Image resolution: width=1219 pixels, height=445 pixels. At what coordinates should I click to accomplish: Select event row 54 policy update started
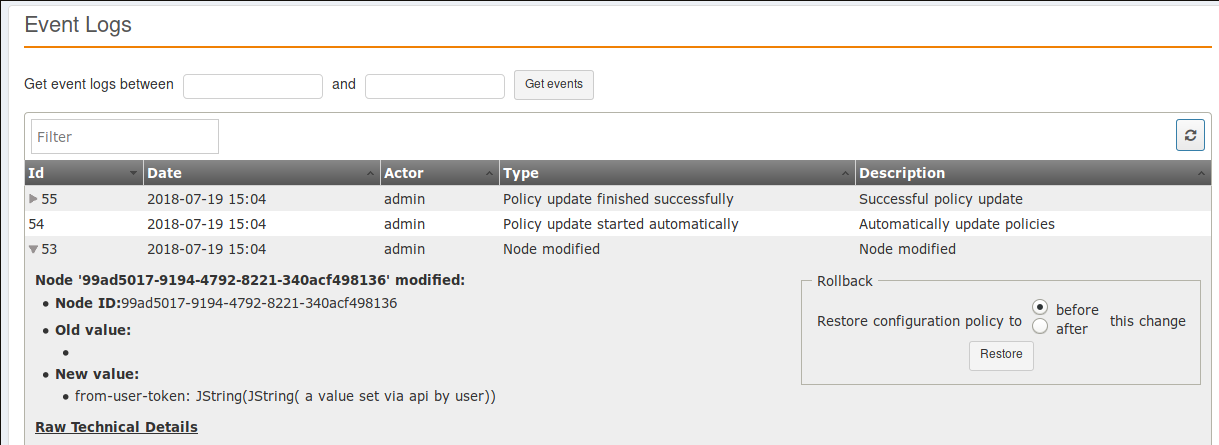coord(620,224)
